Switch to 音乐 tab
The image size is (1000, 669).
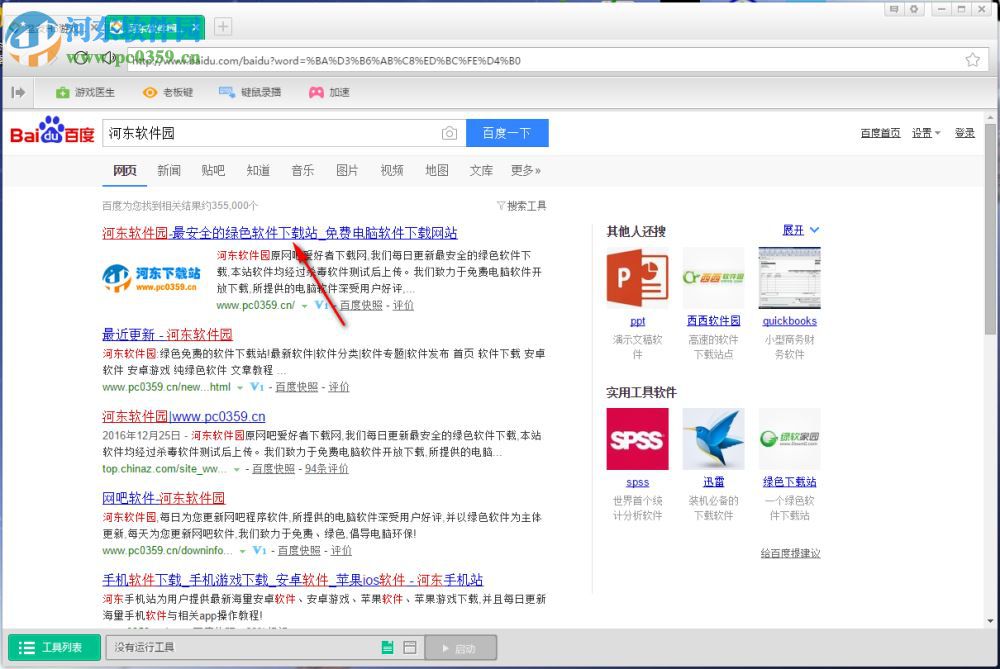302,170
